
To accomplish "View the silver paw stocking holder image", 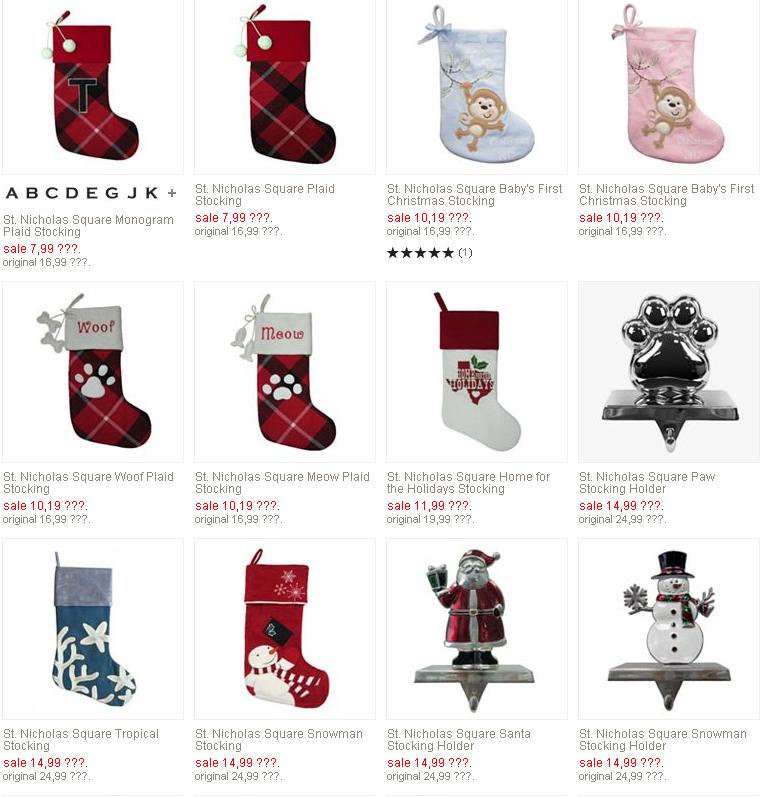I will click(x=669, y=372).
